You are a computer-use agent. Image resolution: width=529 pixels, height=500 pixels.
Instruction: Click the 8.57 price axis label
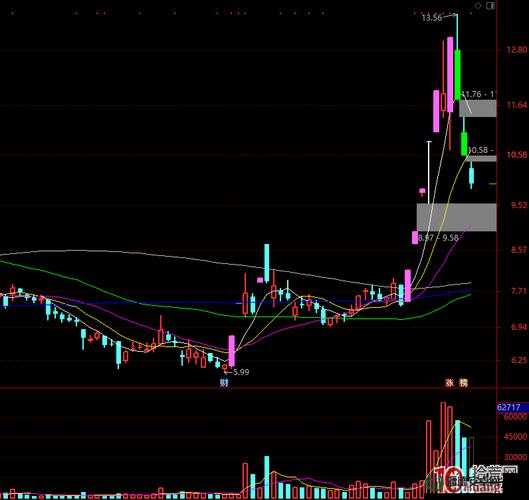[519, 250]
